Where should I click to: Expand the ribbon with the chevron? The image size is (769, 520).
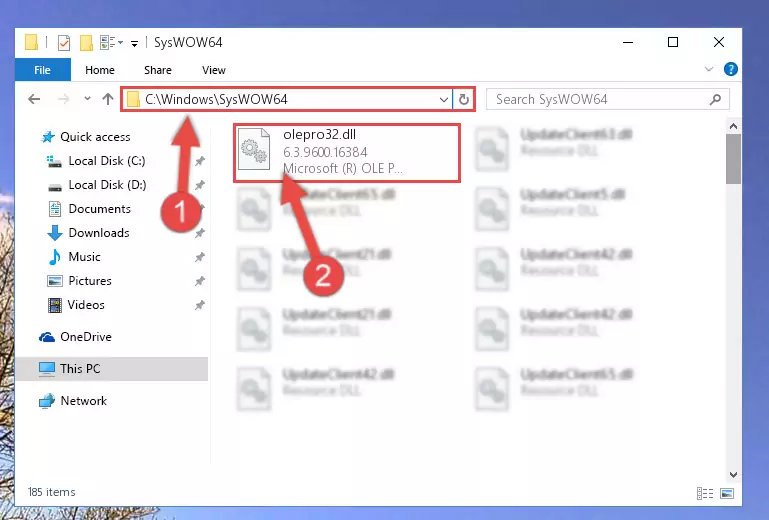pyautogui.click(x=709, y=69)
